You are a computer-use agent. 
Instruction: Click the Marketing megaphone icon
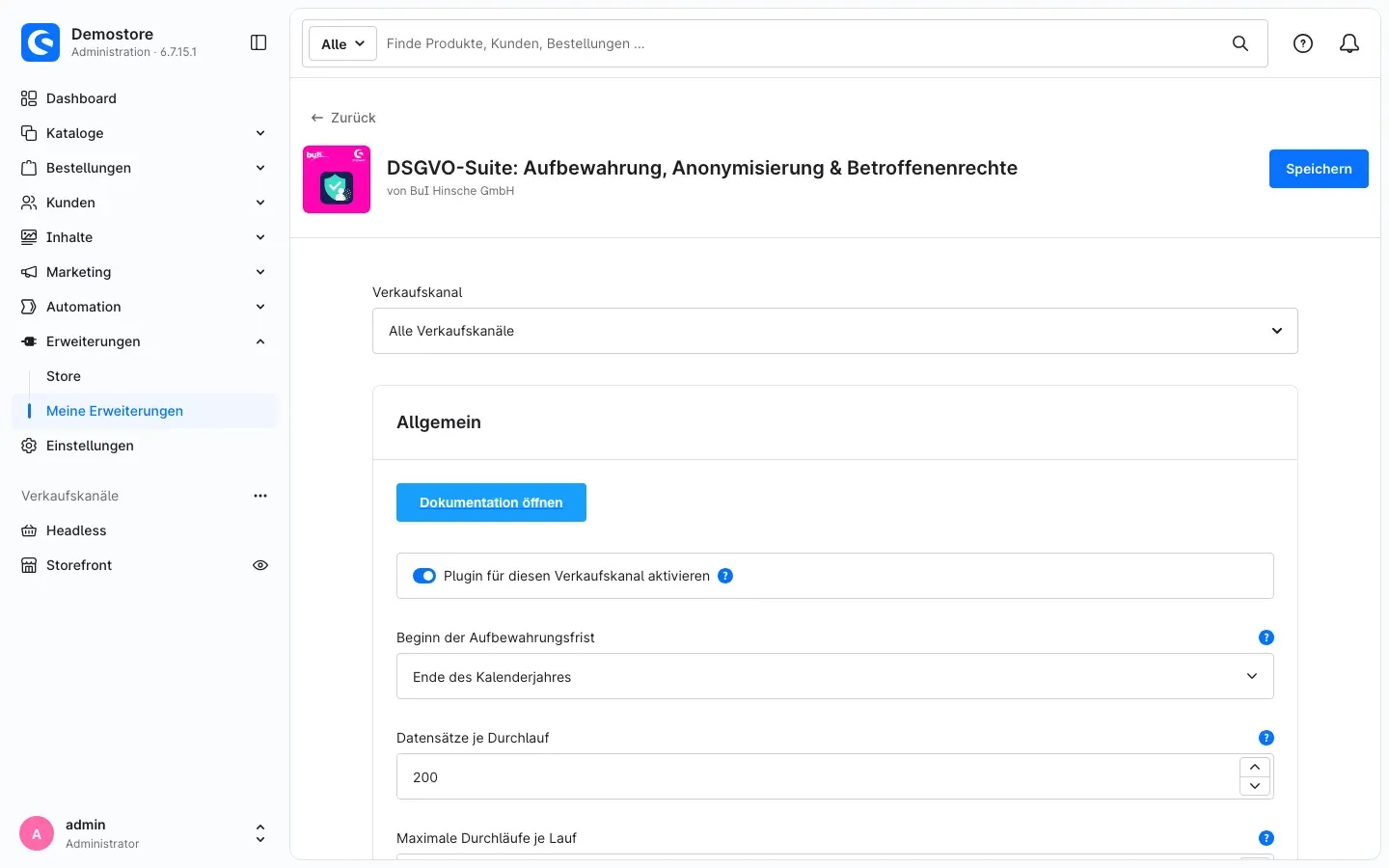coord(29,272)
